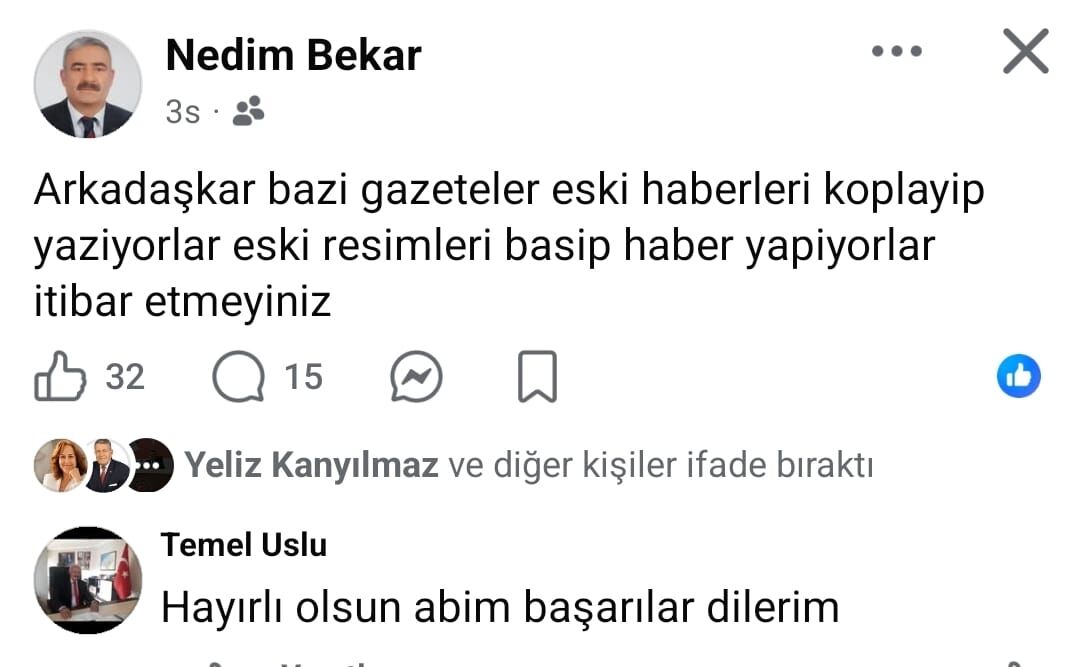Screen dimensions: 1080x667
Task: Open the three-dots post options menu
Action: coord(896,51)
